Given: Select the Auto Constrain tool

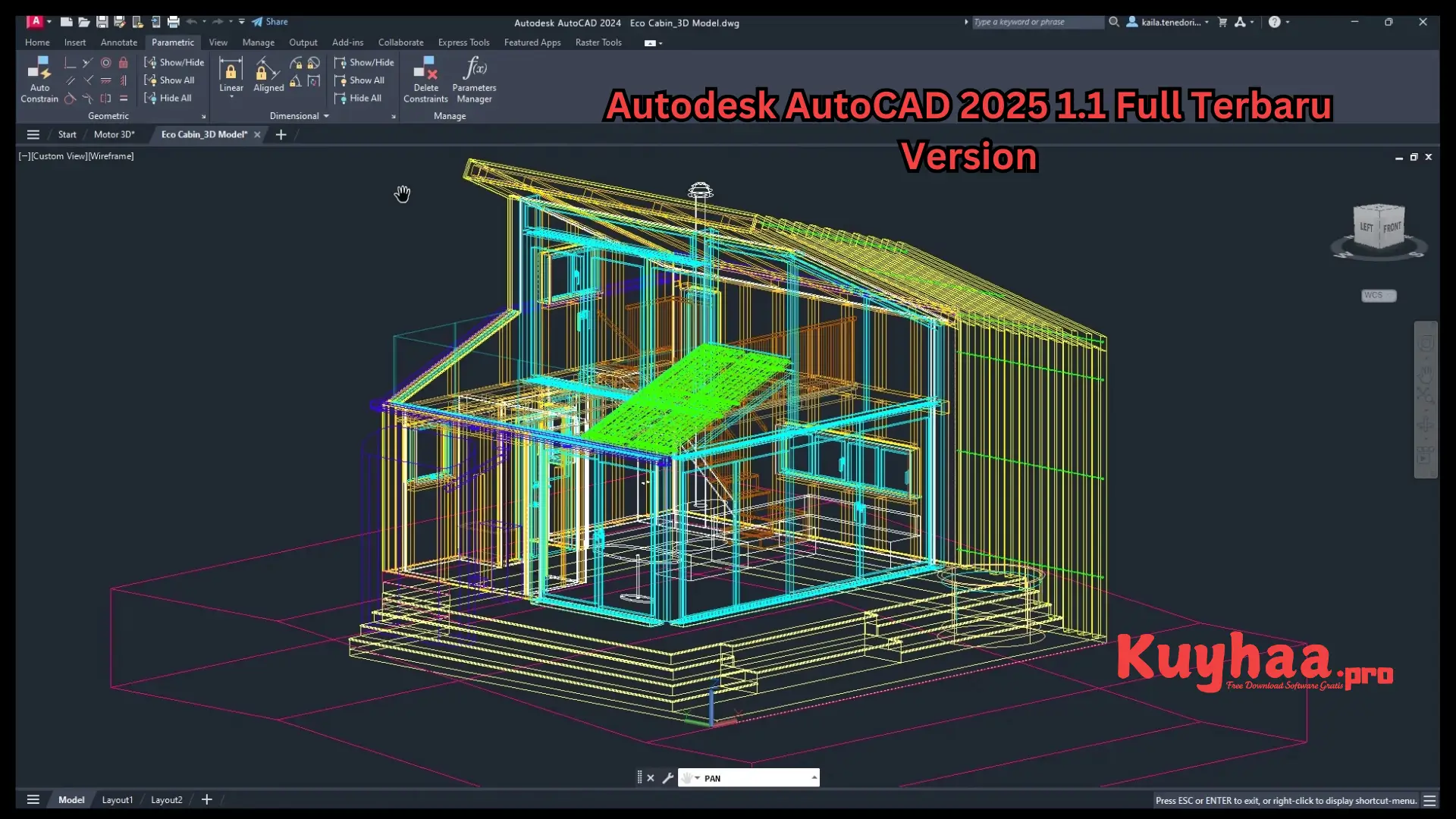Looking at the screenshot, I should (x=39, y=79).
